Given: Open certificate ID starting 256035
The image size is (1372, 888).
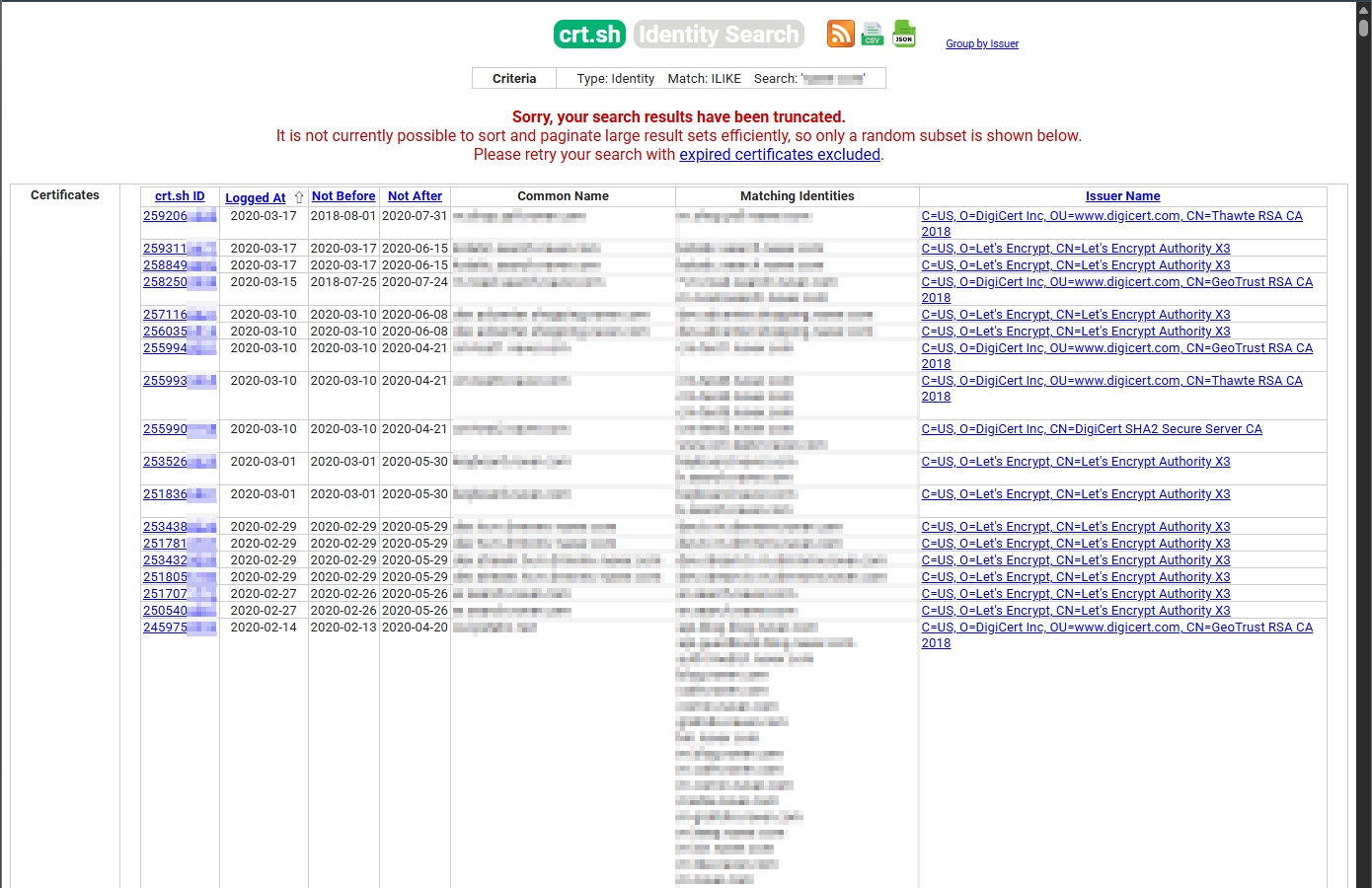Looking at the screenshot, I should (x=180, y=332).
